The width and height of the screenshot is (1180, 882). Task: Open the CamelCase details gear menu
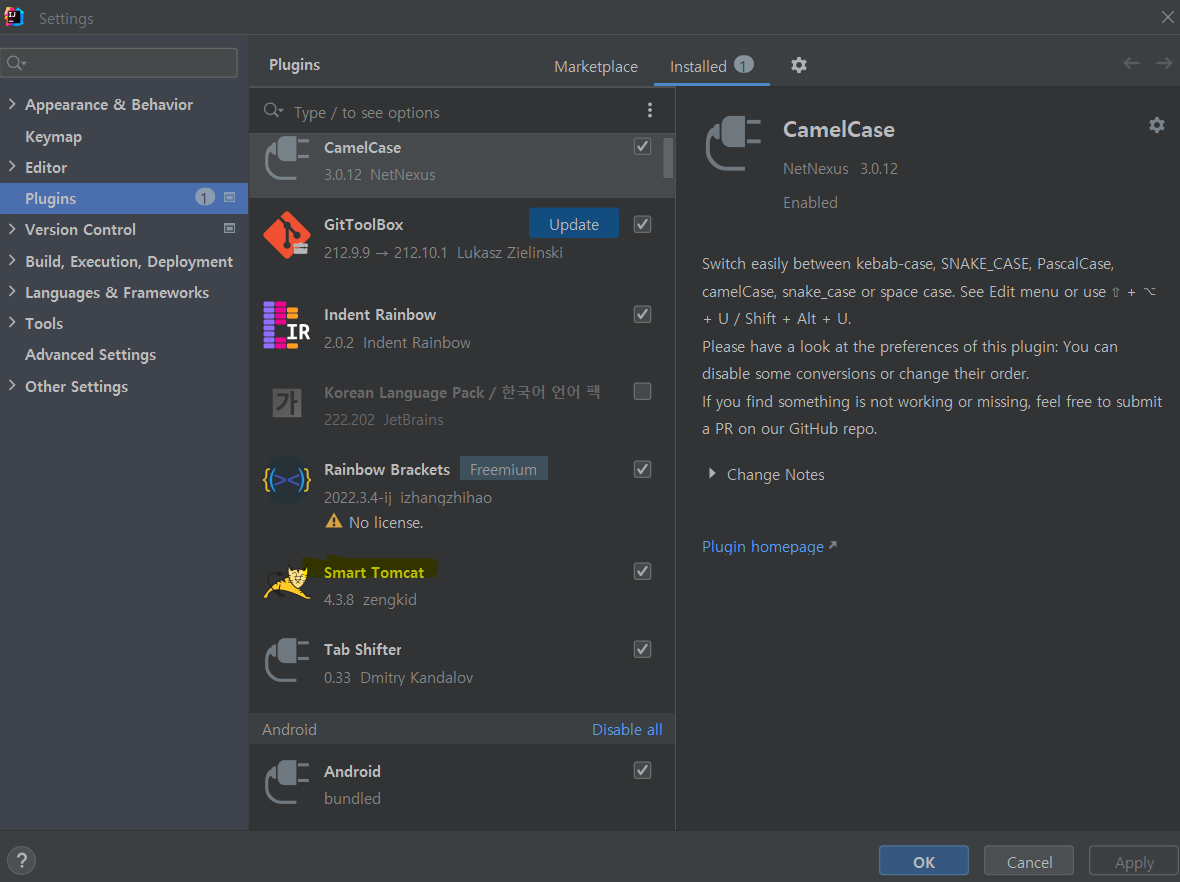tap(1157, 125)
